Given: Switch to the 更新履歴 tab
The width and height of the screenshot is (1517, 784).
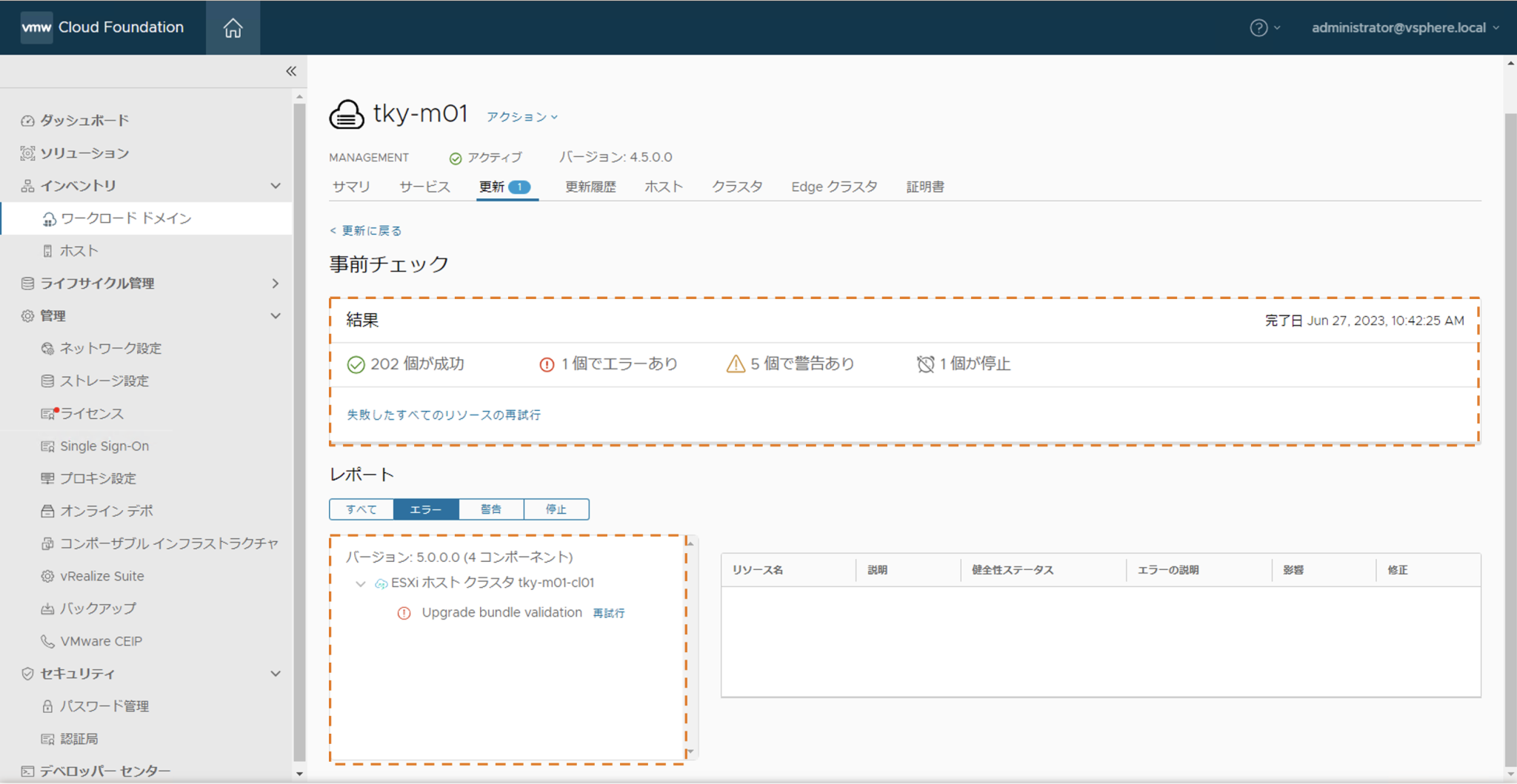Looking at the screenshot, I should 590,187.
